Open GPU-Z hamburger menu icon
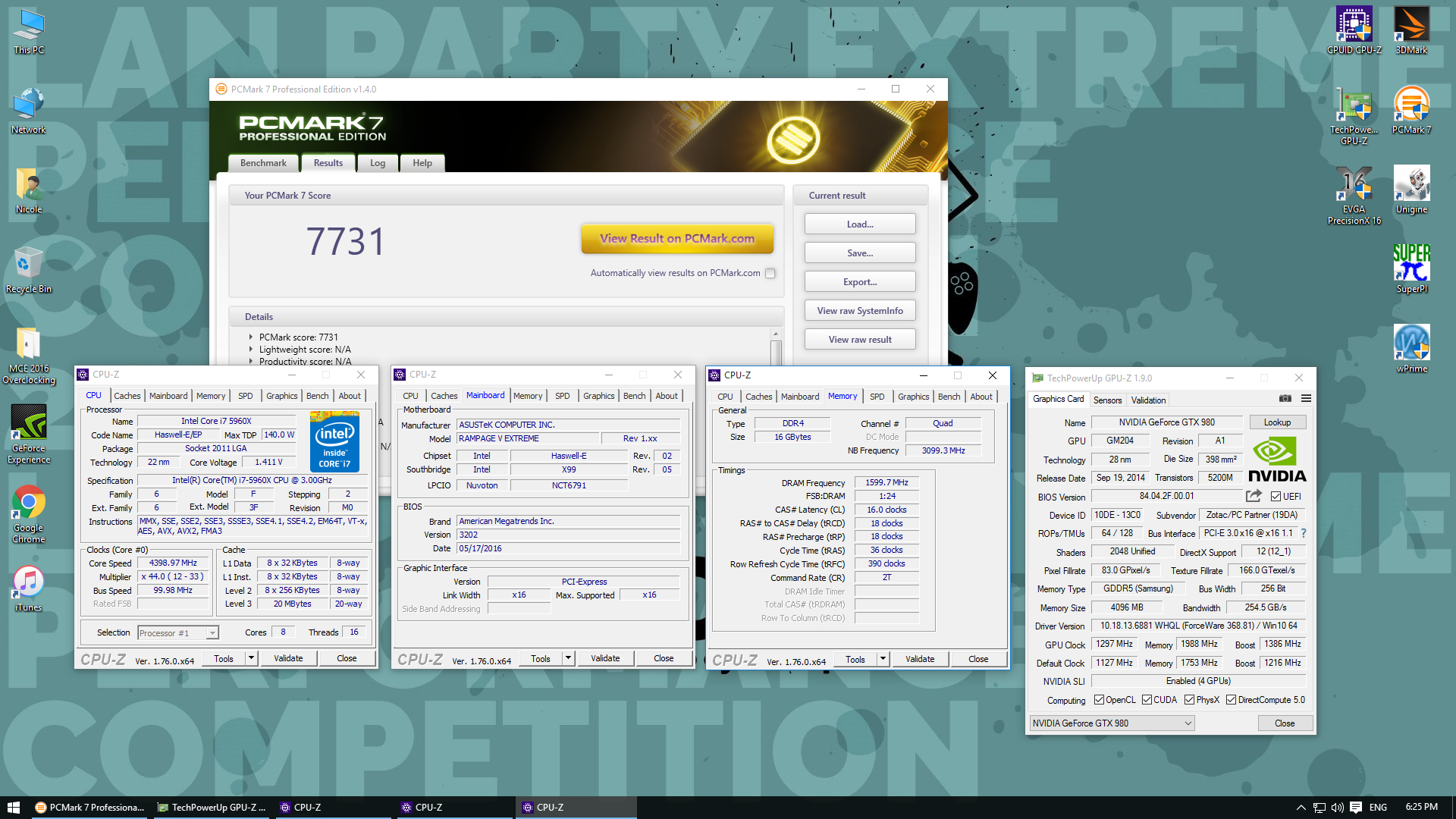This screenshot has height=819, width=1456. pos(1306,399)
